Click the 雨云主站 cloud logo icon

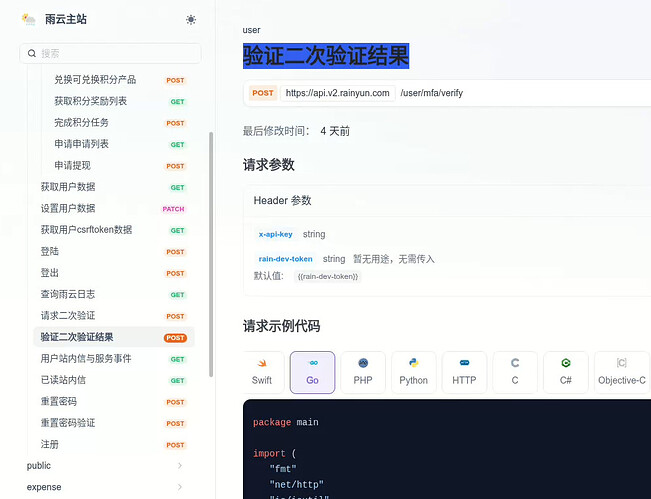tap(29, 19)
